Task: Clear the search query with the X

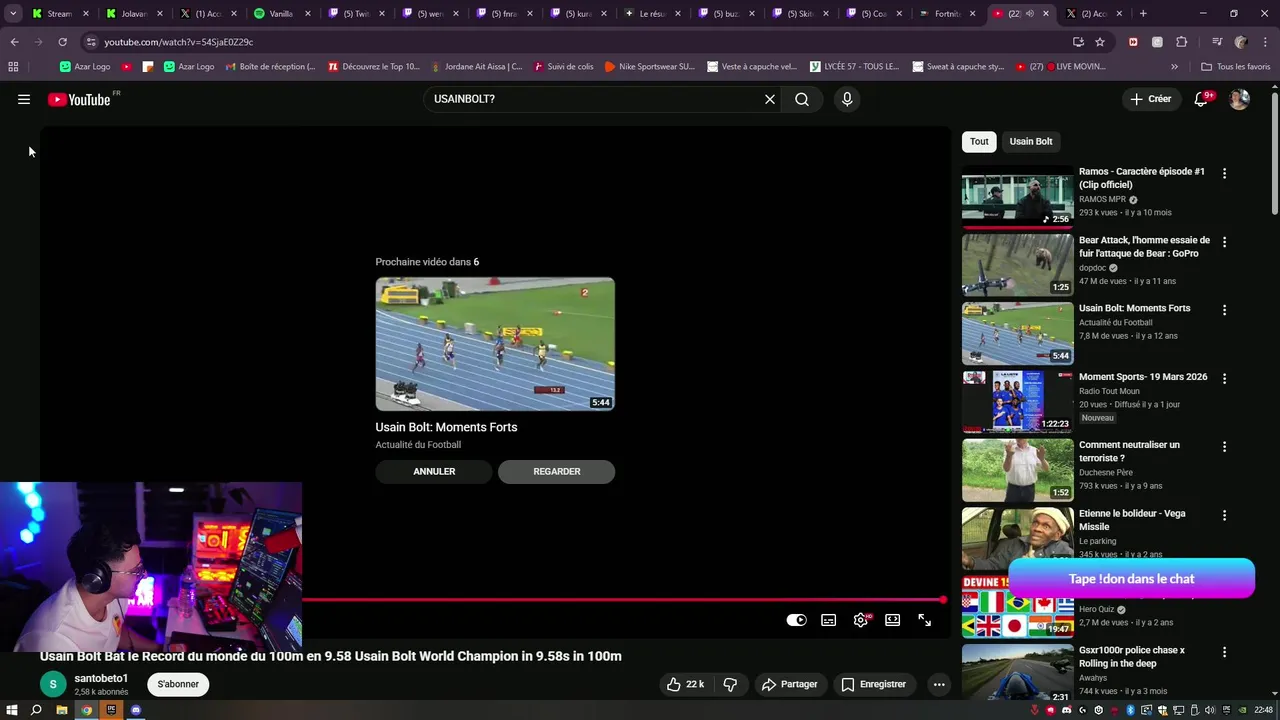Action: click(x=770, y=99)
